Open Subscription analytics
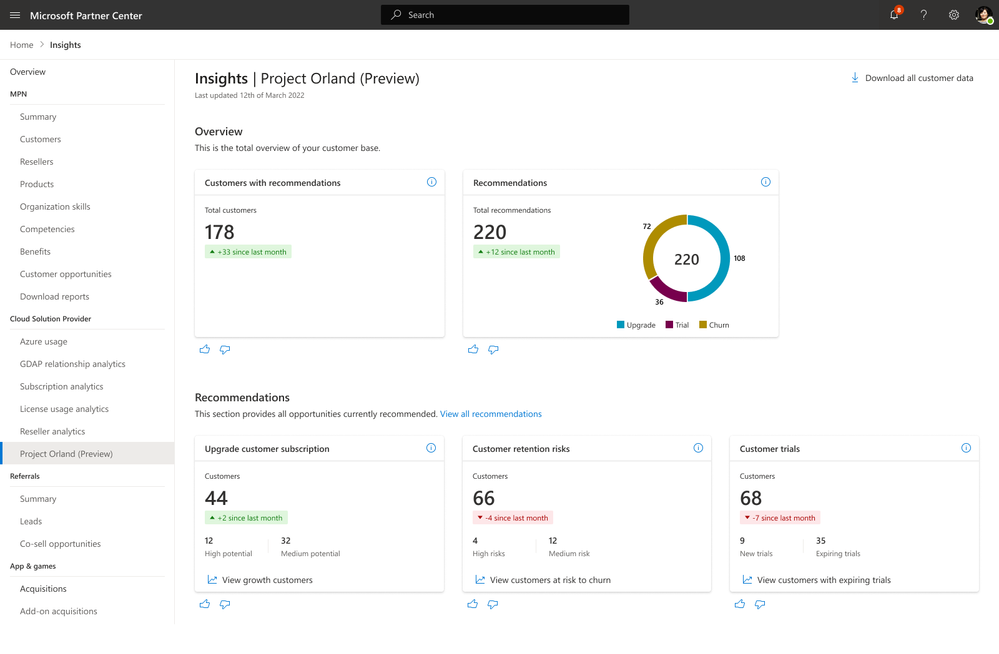Image resolution: width=999 pixels, height=654 pixels. pyautogui.click(x=61, y=386)
